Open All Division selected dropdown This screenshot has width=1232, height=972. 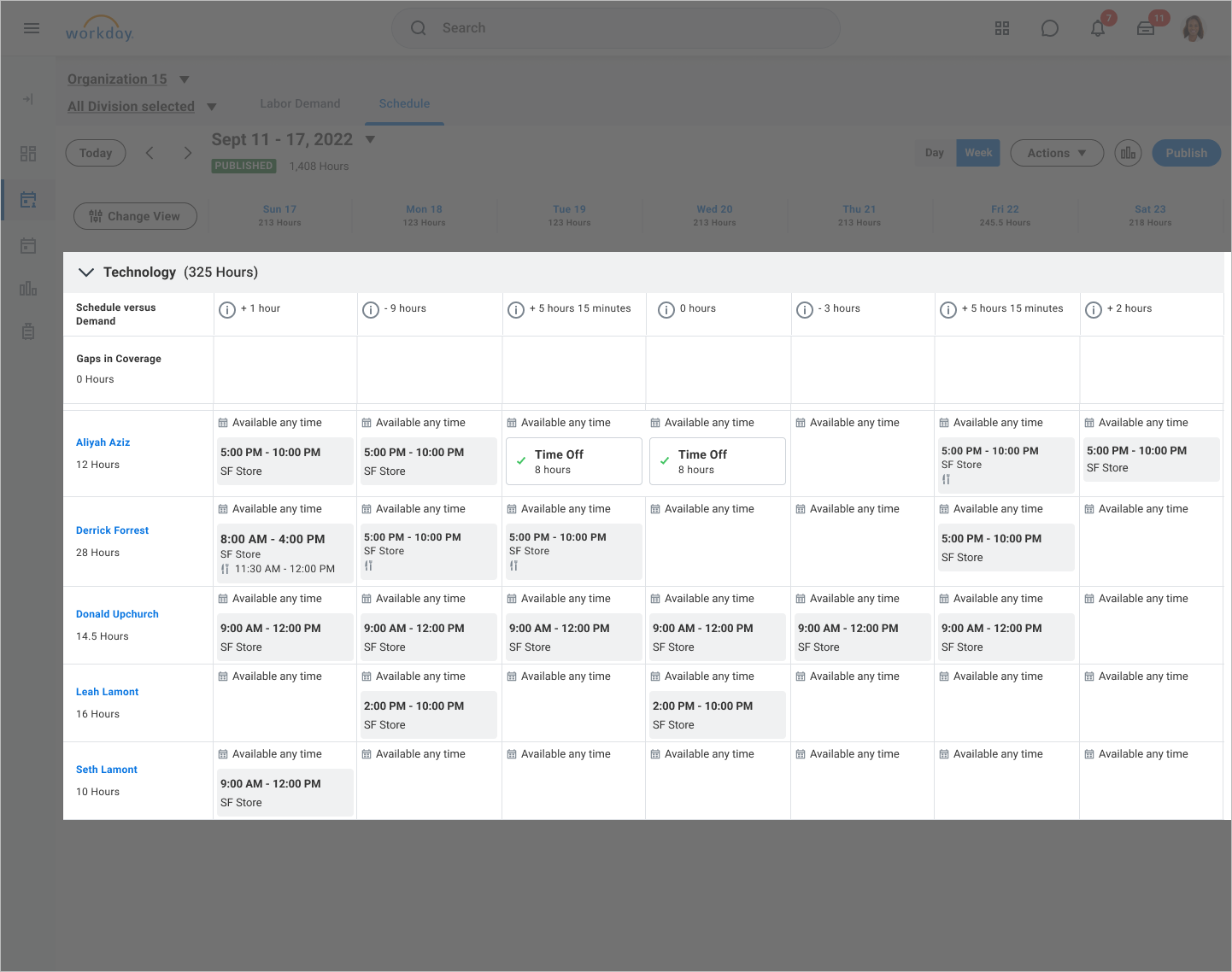(x=142, y=107)
